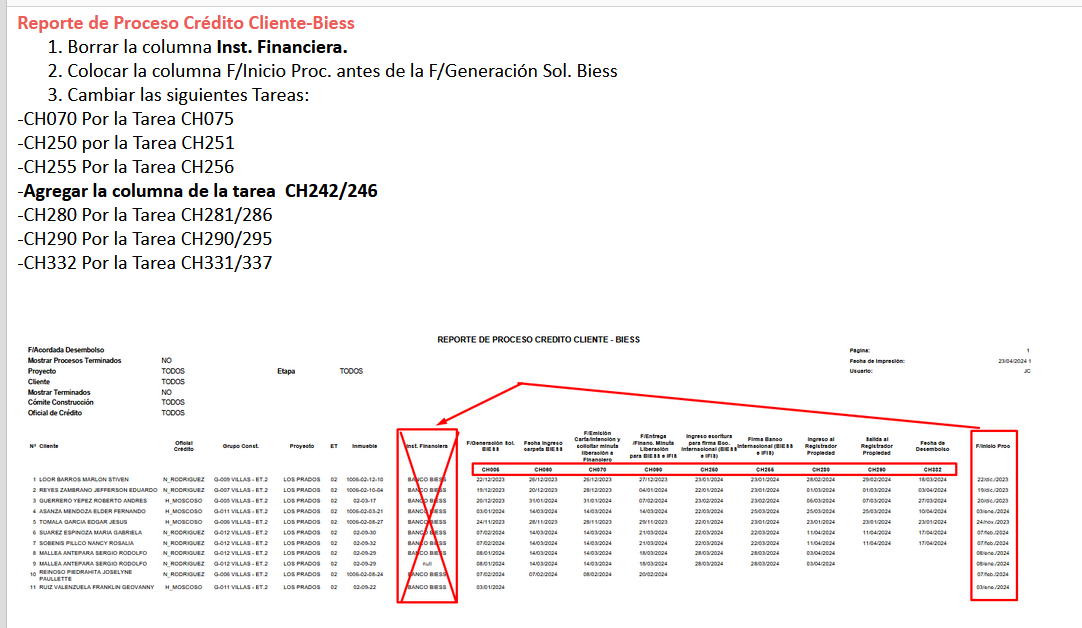Click the report title 'REPORTE DE PROCESO CREDITO CLIENTE - BIESS'
The height and width of the screenshot is (628, 1082).
click(x=538, y=340)
